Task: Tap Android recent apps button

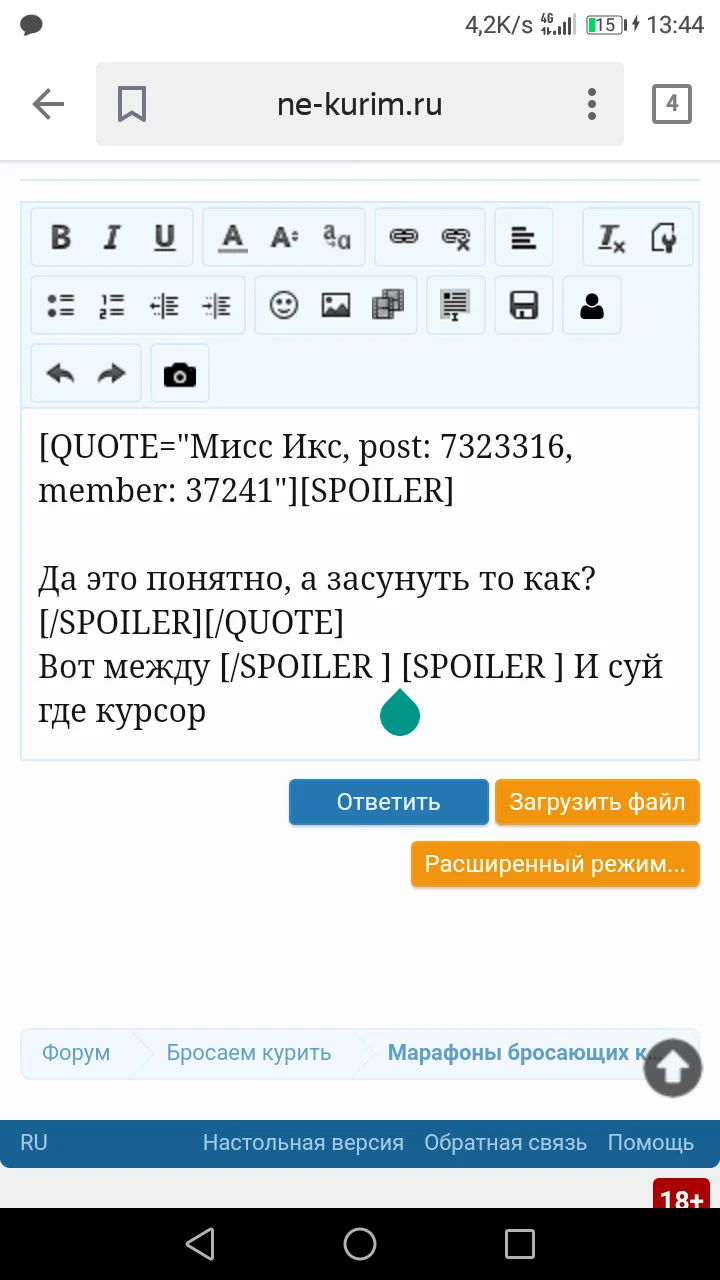Action: [x=520, y=1244]
